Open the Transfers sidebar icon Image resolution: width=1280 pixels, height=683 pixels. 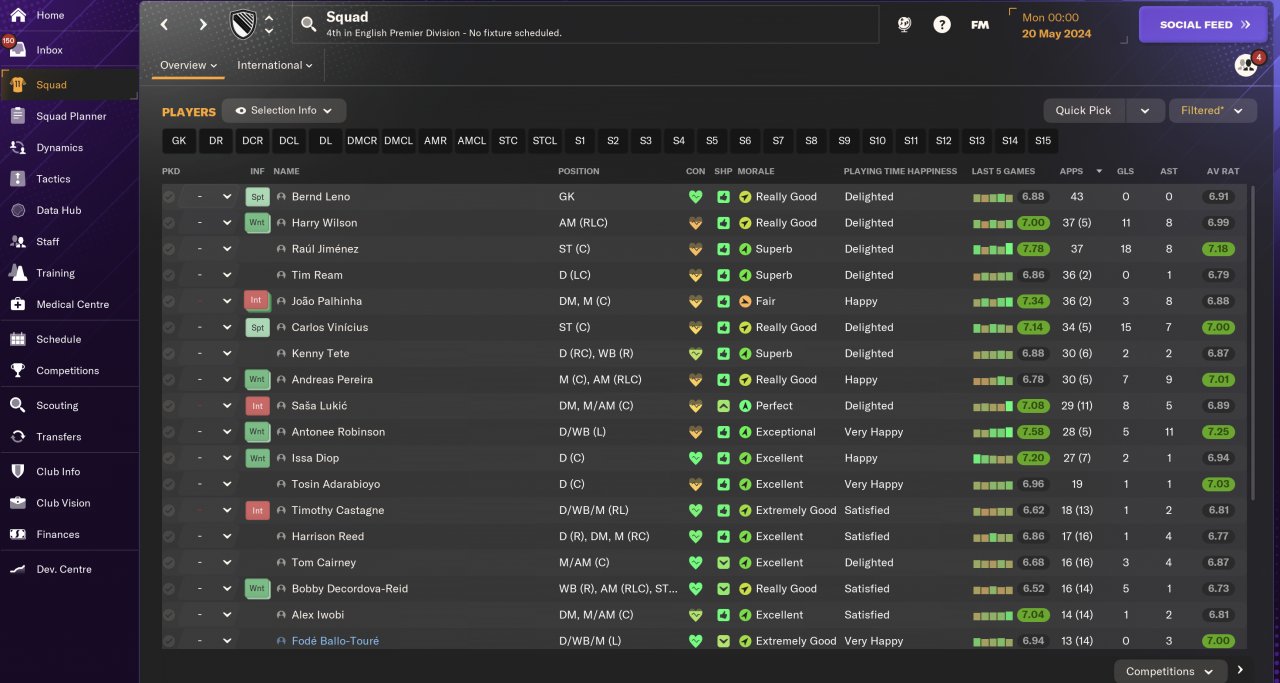point(17,436)
